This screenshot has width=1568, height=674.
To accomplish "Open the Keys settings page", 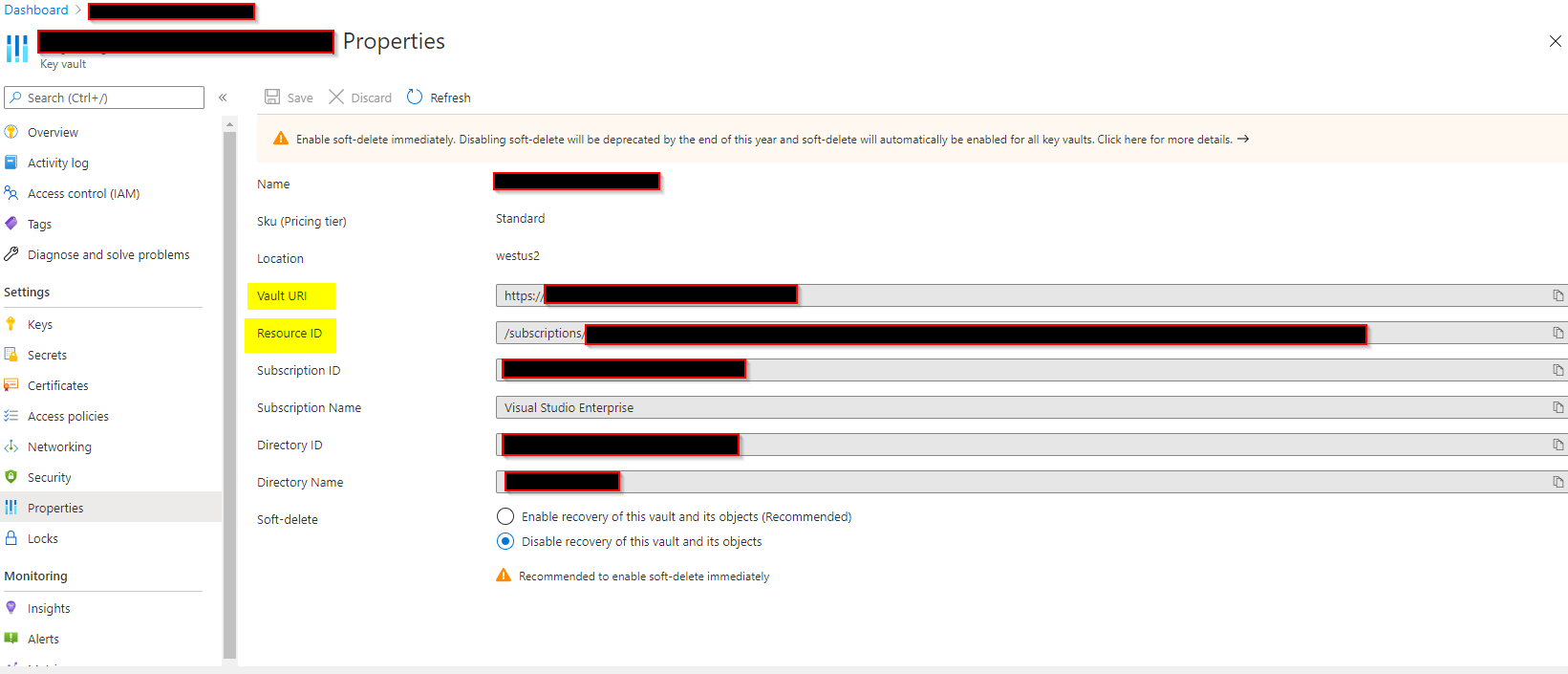I will point(40,325).
